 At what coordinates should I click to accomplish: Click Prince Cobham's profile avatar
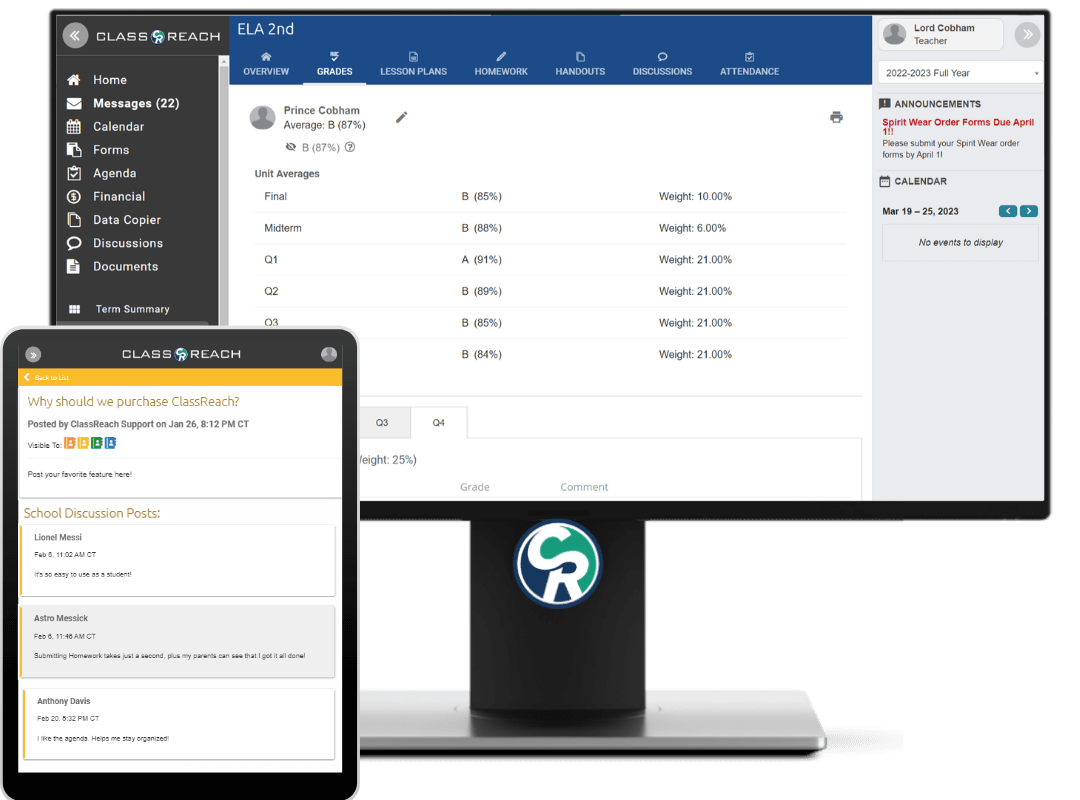(x=262, y=118)
